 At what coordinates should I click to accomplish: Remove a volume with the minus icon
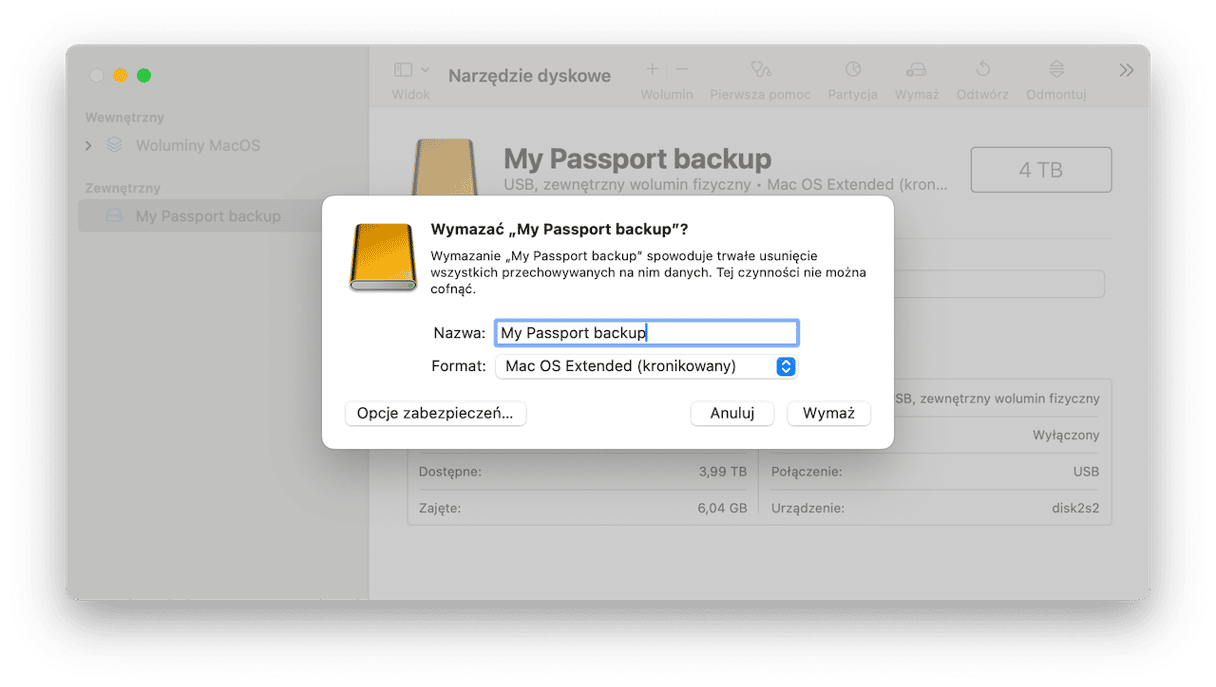click(682, 69)
